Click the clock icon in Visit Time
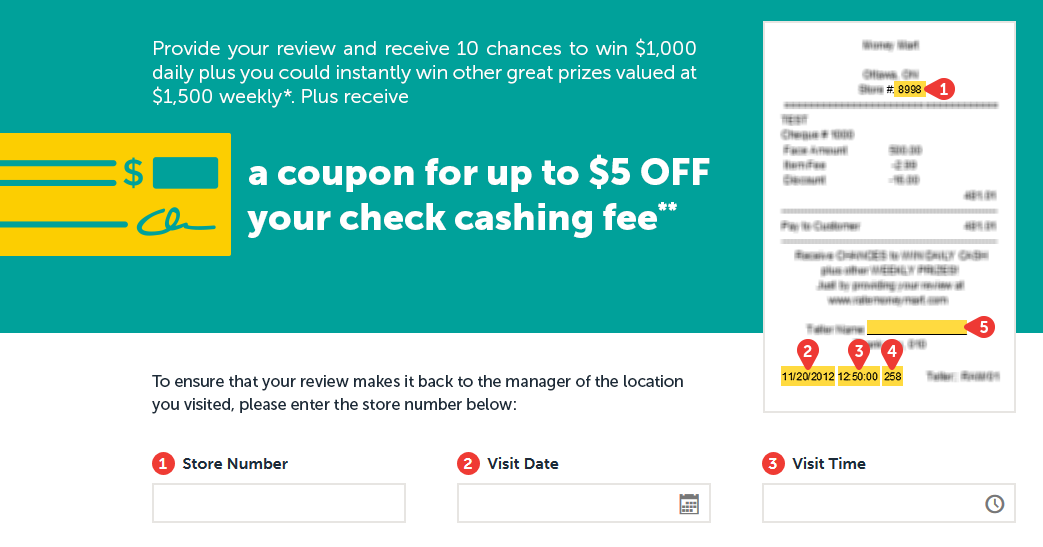1043x547 pixels. (x=994, y=504)
